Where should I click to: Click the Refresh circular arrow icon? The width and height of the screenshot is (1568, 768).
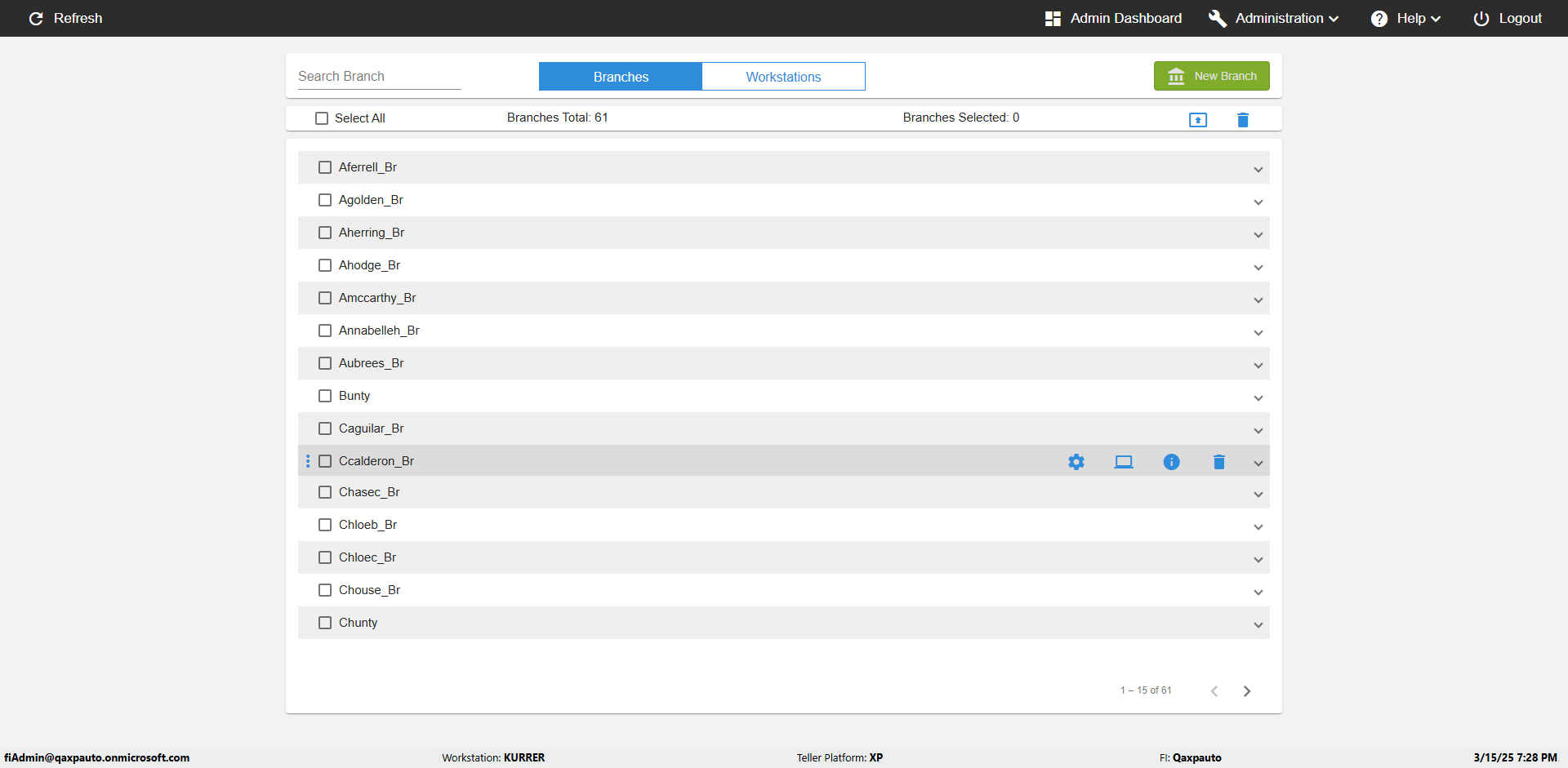tap(36, 18)
